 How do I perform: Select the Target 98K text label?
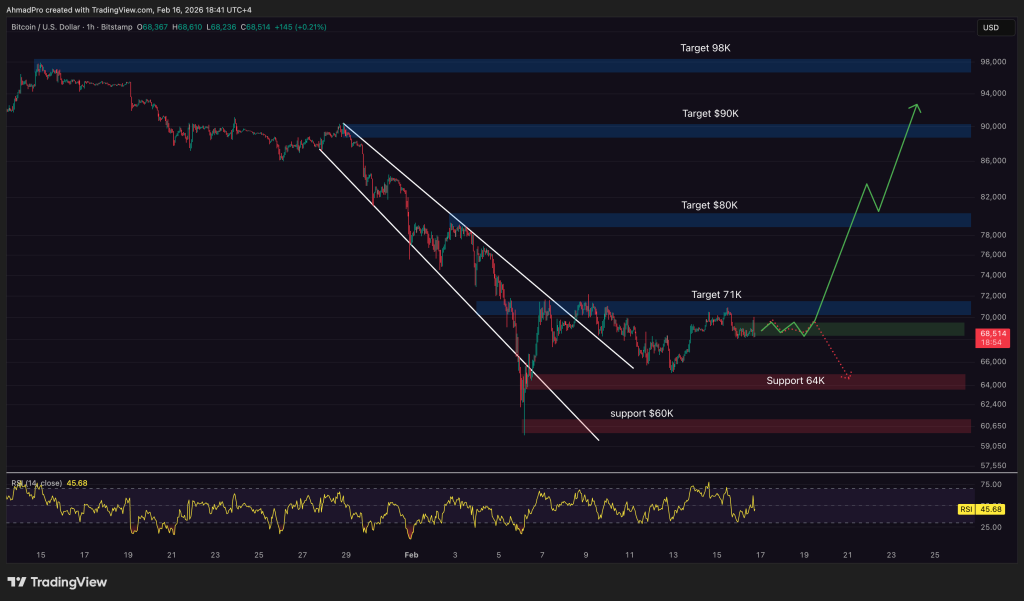pos(707,48)
